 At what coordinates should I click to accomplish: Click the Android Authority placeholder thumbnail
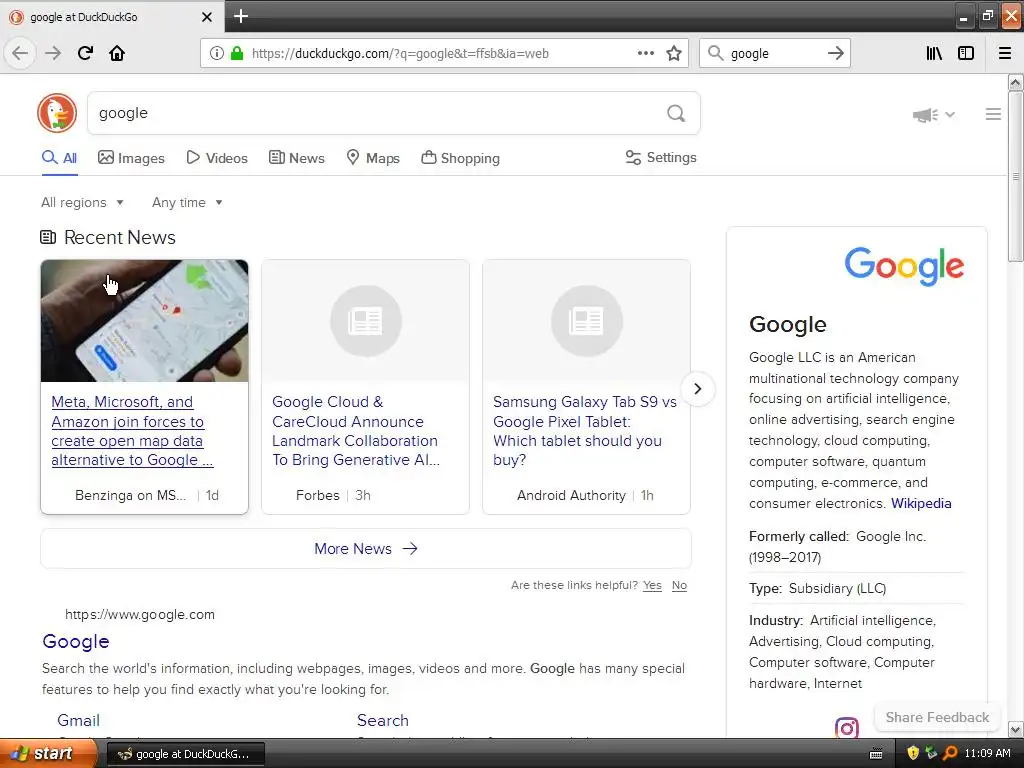586,321
